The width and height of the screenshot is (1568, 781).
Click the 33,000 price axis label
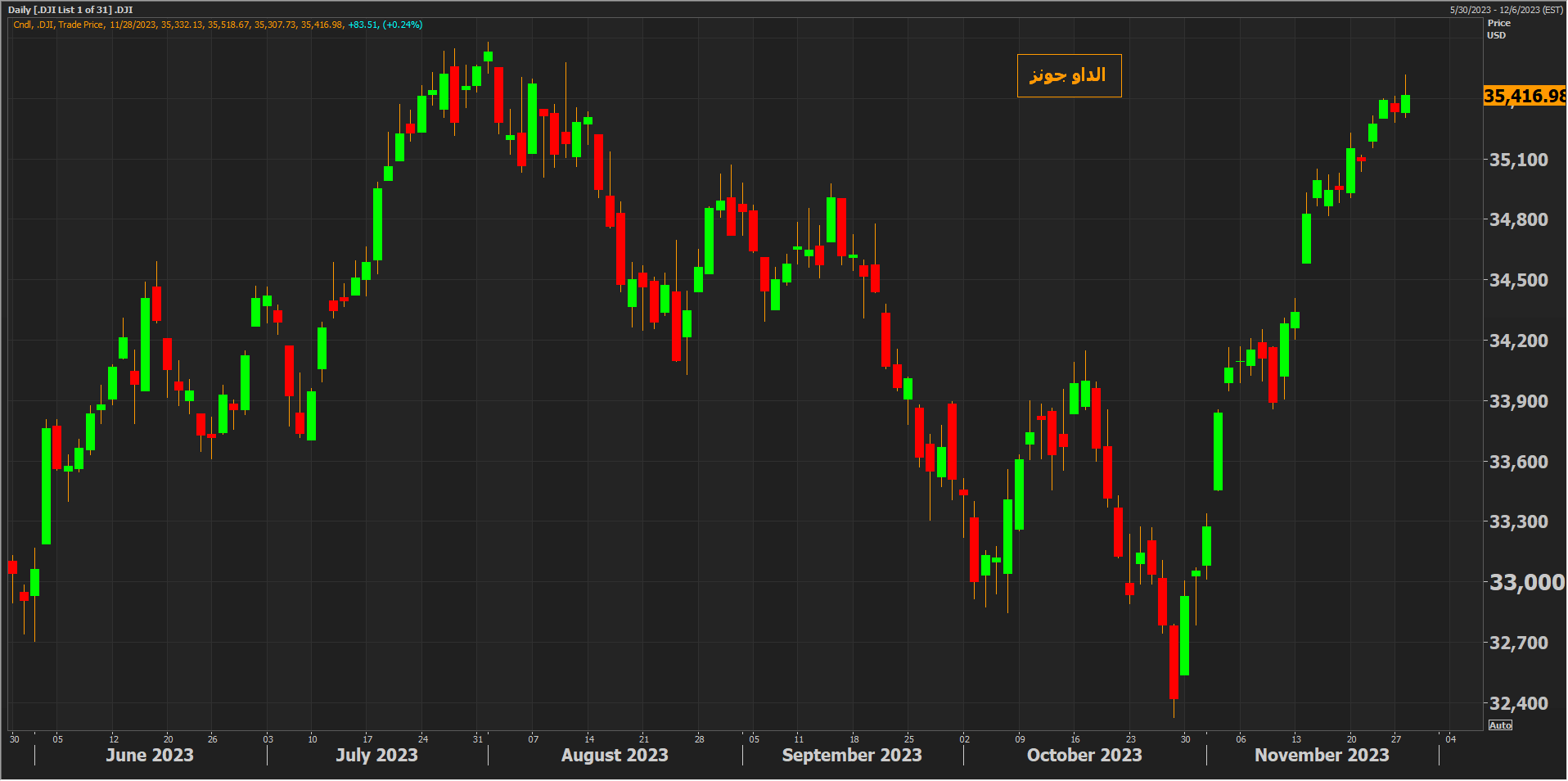point(1525,582)
